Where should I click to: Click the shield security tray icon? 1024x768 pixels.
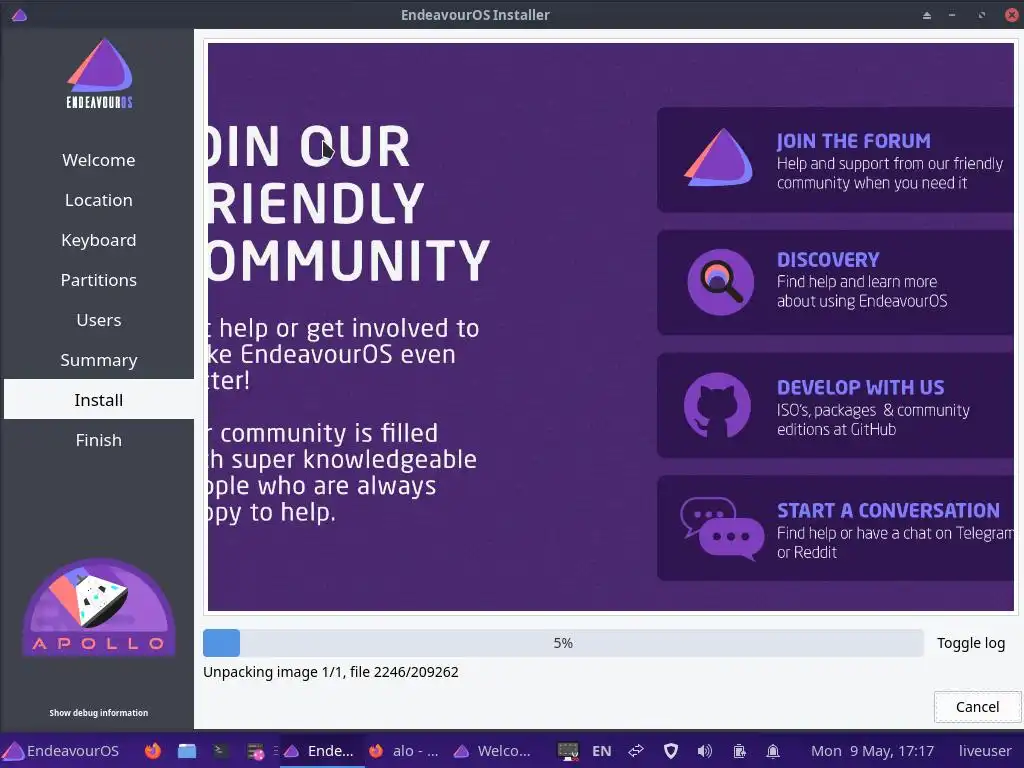[x=671, y=751]
